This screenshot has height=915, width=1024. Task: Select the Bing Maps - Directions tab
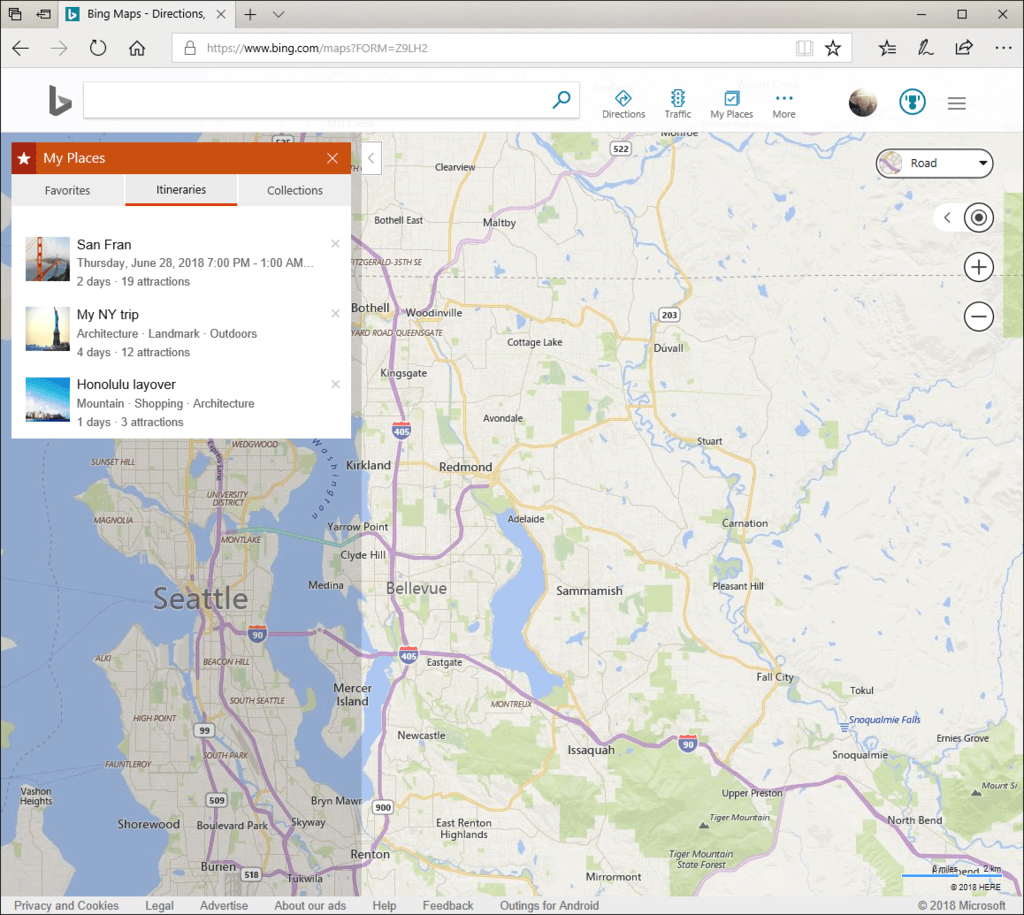click(x=145, y=14)
